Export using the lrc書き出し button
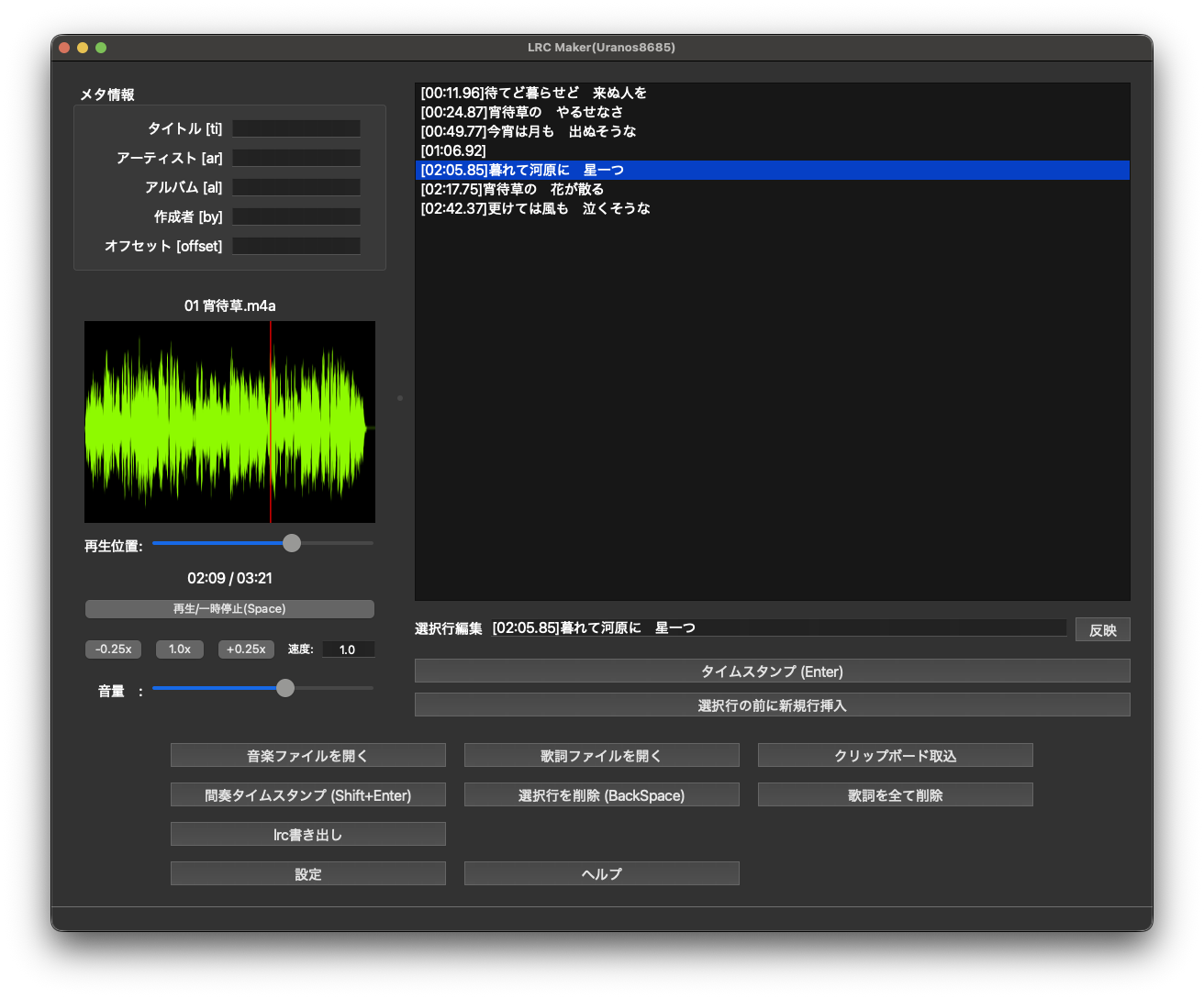1204x999 pixels. (307, 835)
